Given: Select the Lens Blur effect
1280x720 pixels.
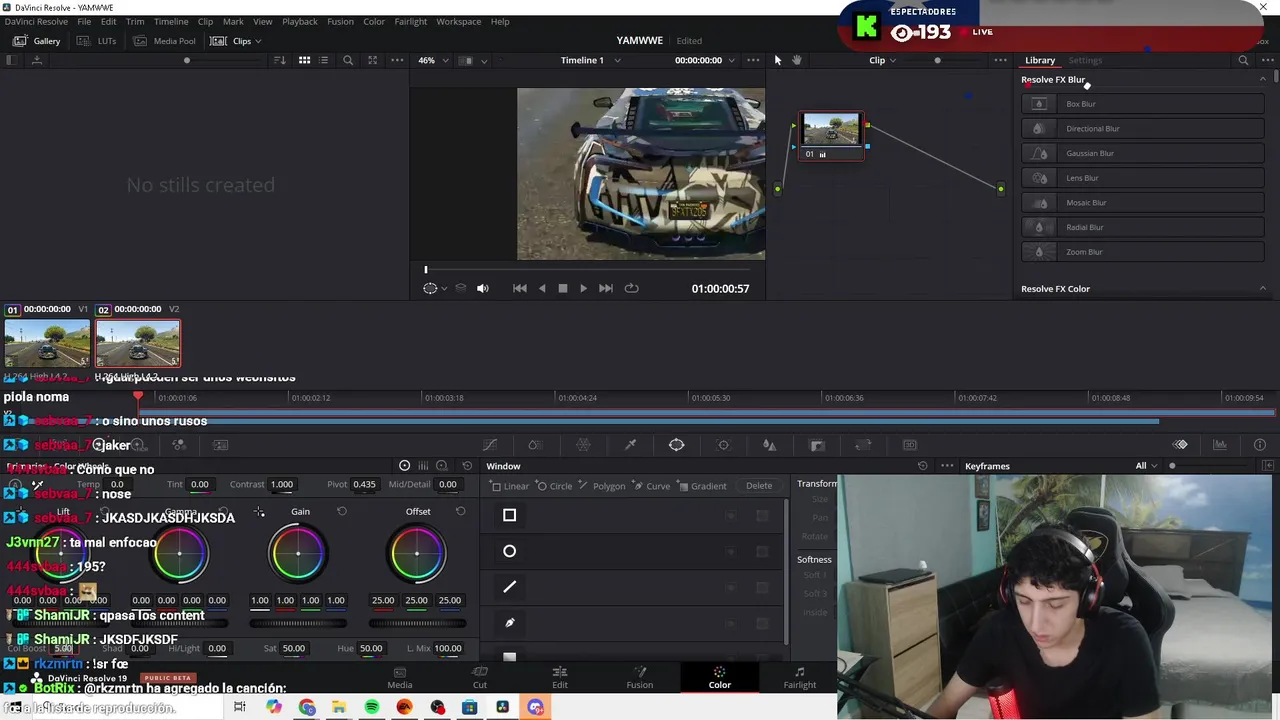Looking at the screenshot, I should click(x=1143, y=178).
